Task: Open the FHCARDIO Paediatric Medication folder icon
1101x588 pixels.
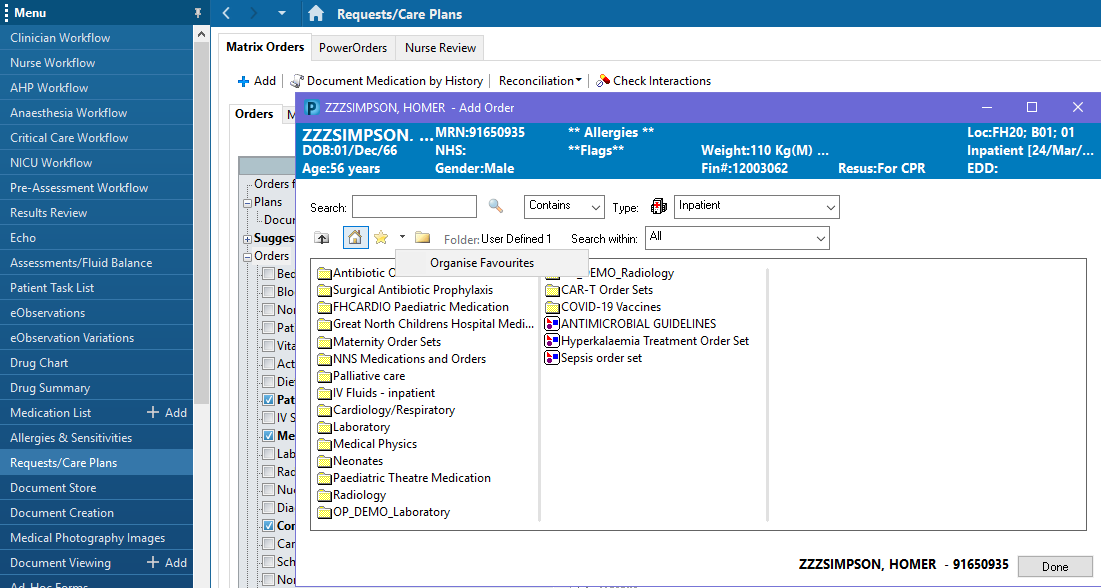Action: click(324, 307)
